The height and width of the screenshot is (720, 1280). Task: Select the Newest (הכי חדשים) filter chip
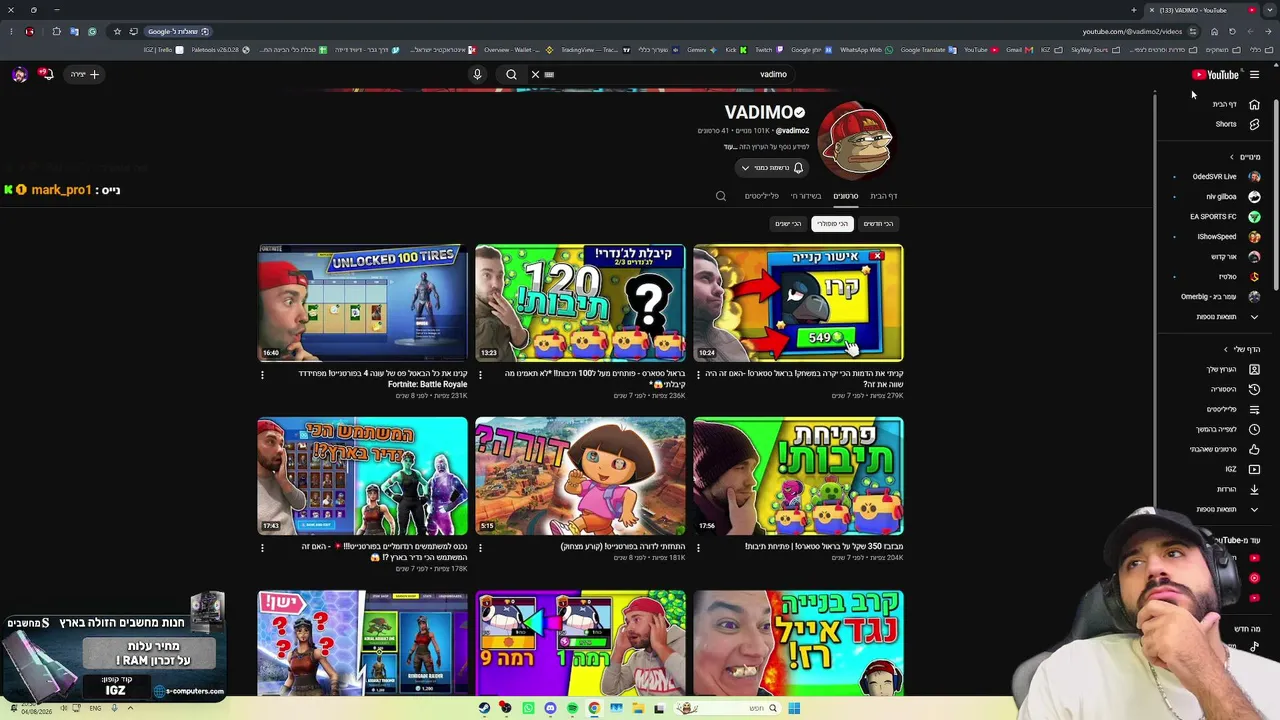(x=878, y=224)
